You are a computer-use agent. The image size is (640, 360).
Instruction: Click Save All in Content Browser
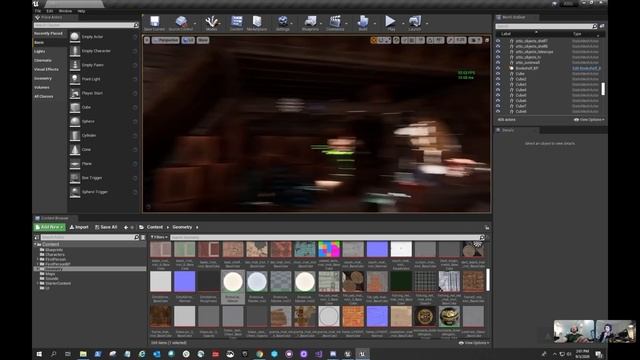pyautogui.click(x=106, y=227)
